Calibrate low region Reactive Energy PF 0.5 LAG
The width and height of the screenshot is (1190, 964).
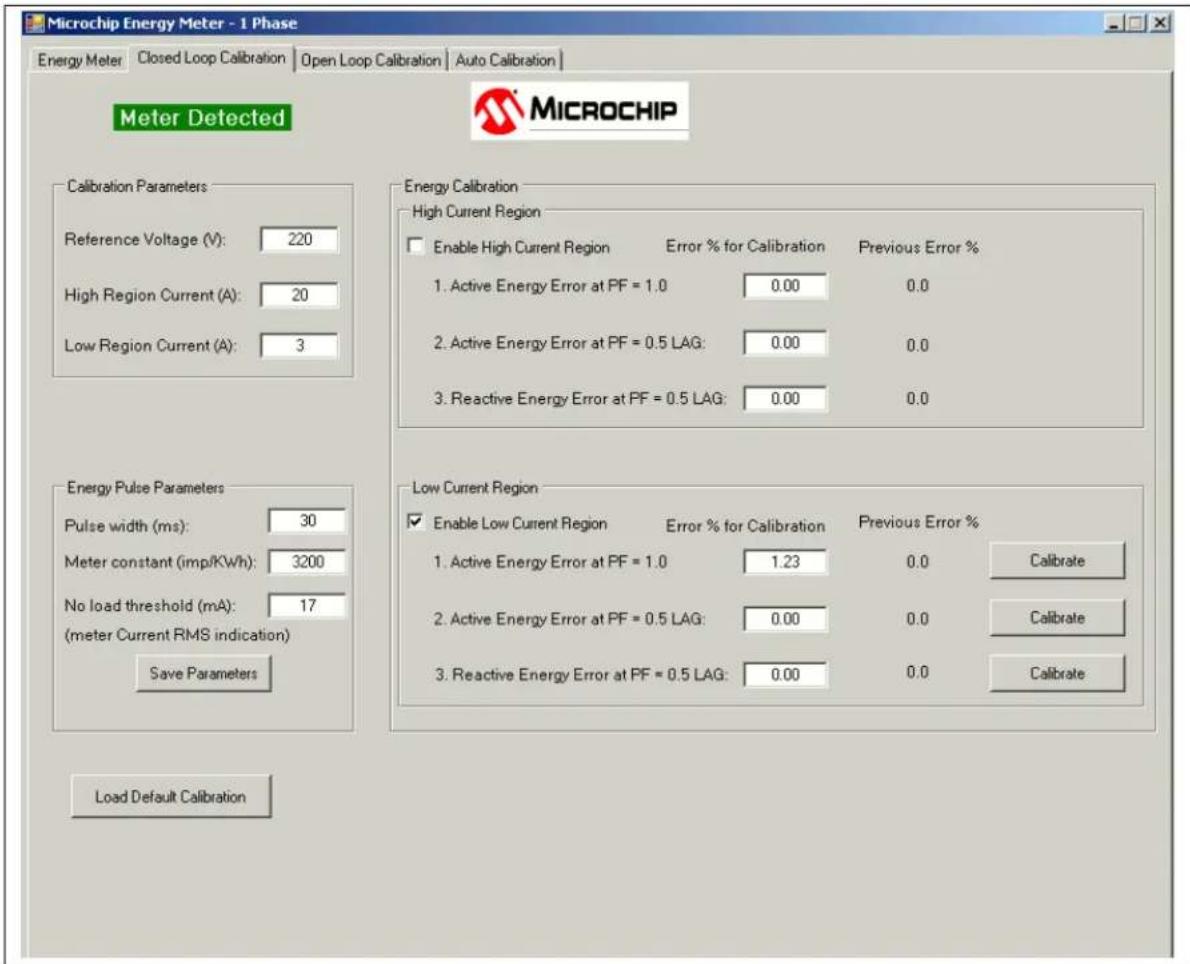coord(1057,673)
